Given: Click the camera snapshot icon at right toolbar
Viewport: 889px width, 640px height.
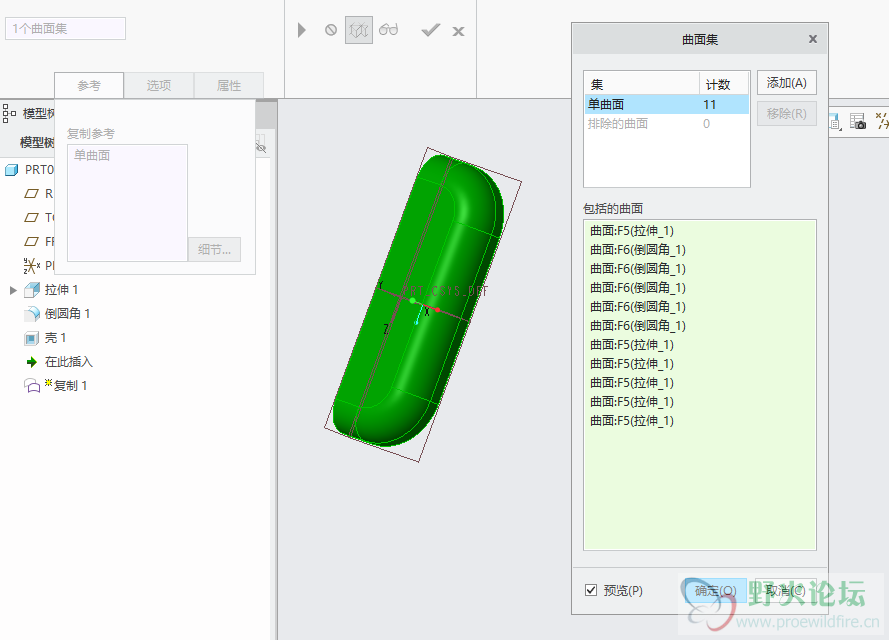Looking at the screenshot, I should click(x=858, y=121).
